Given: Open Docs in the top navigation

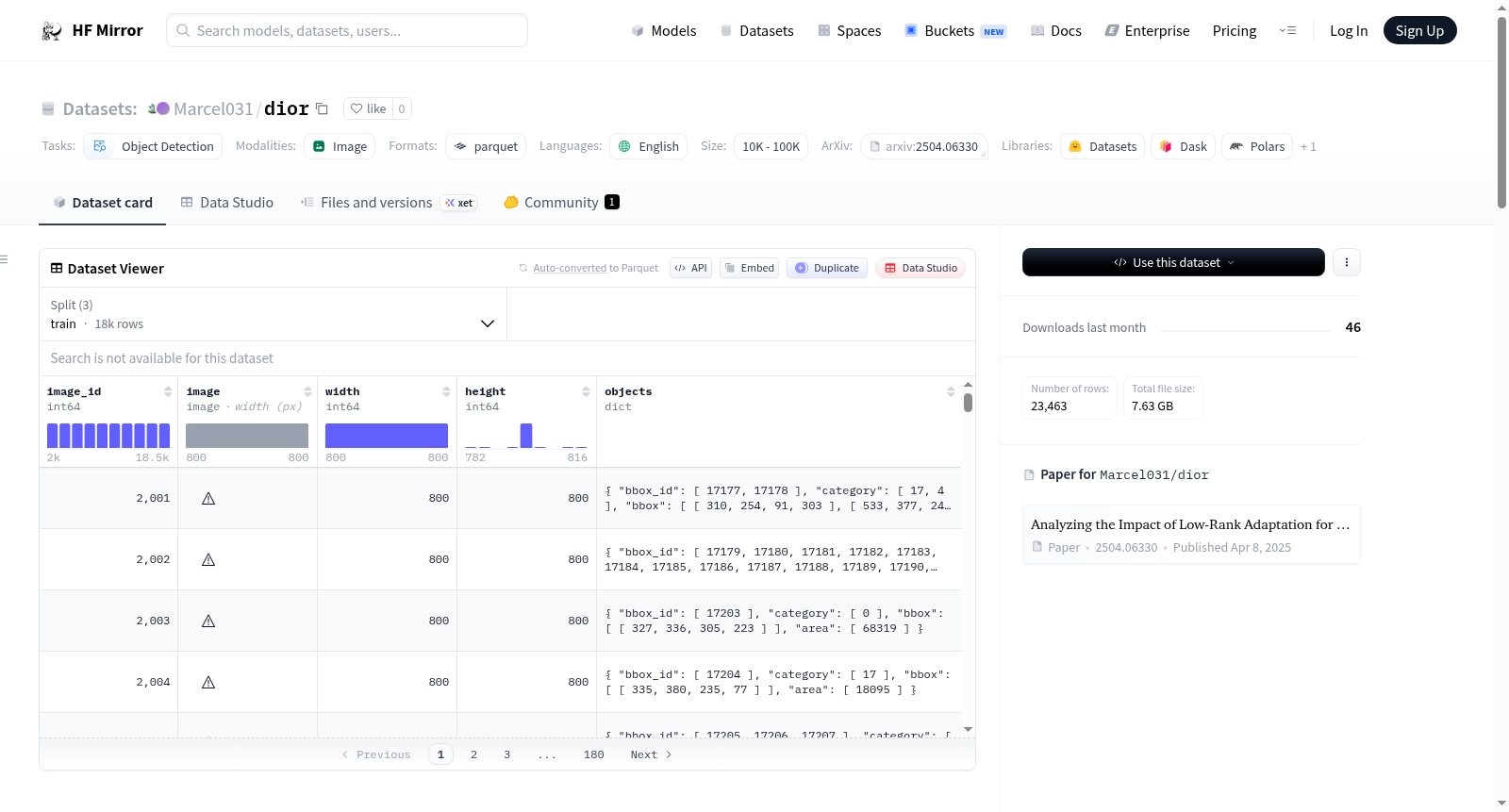Looking at the screenshot, I should (x=1056, y=31).
